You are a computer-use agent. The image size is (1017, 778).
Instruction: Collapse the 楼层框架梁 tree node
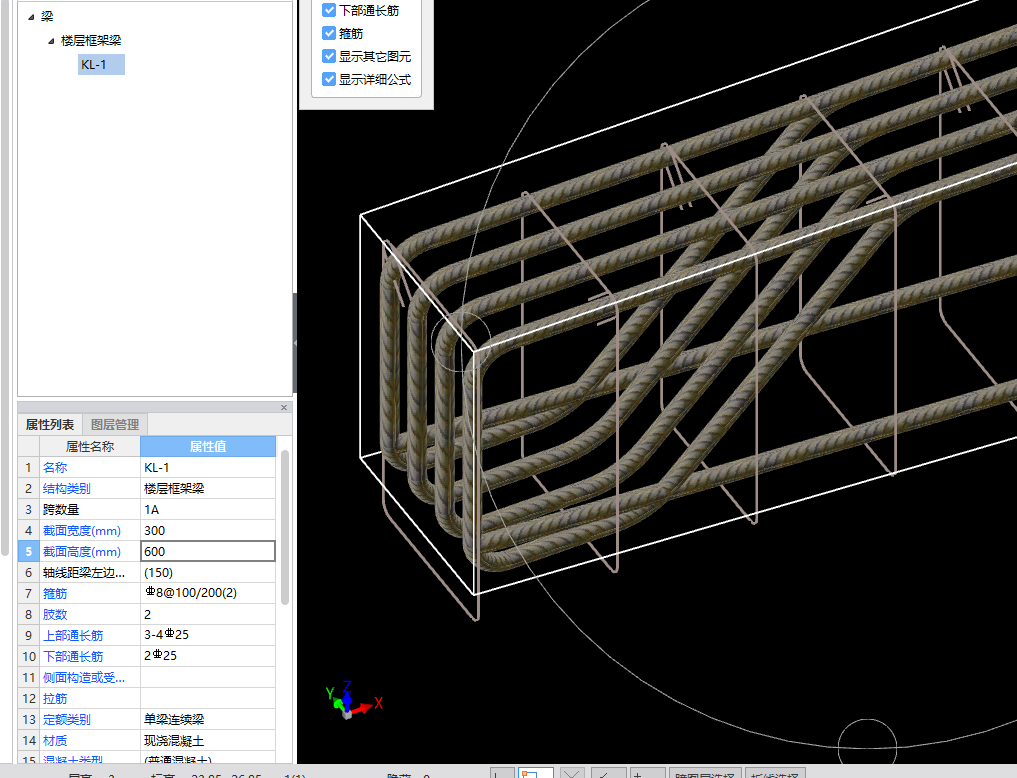51,41
